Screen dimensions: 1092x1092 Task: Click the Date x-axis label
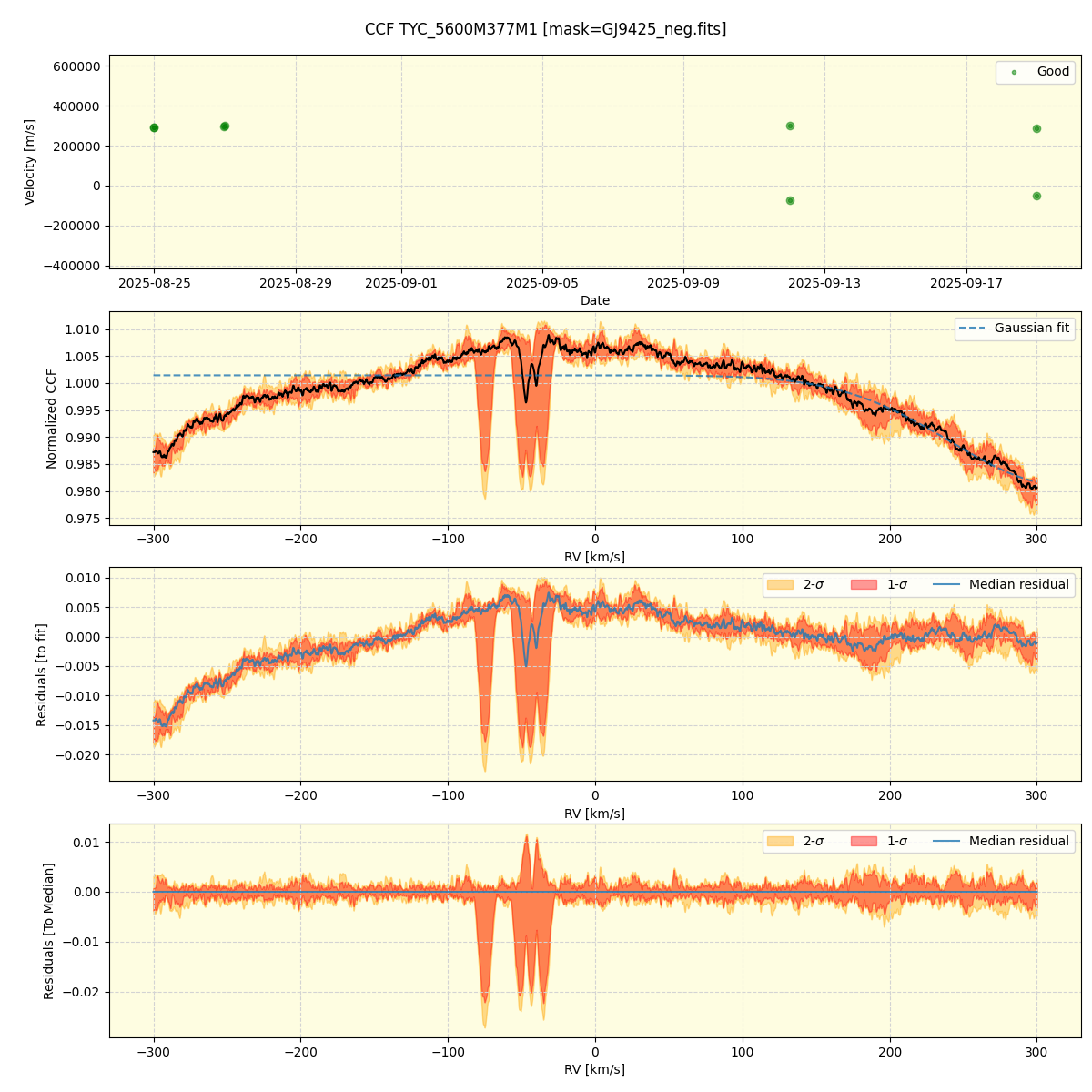click(x=595, y=301)
